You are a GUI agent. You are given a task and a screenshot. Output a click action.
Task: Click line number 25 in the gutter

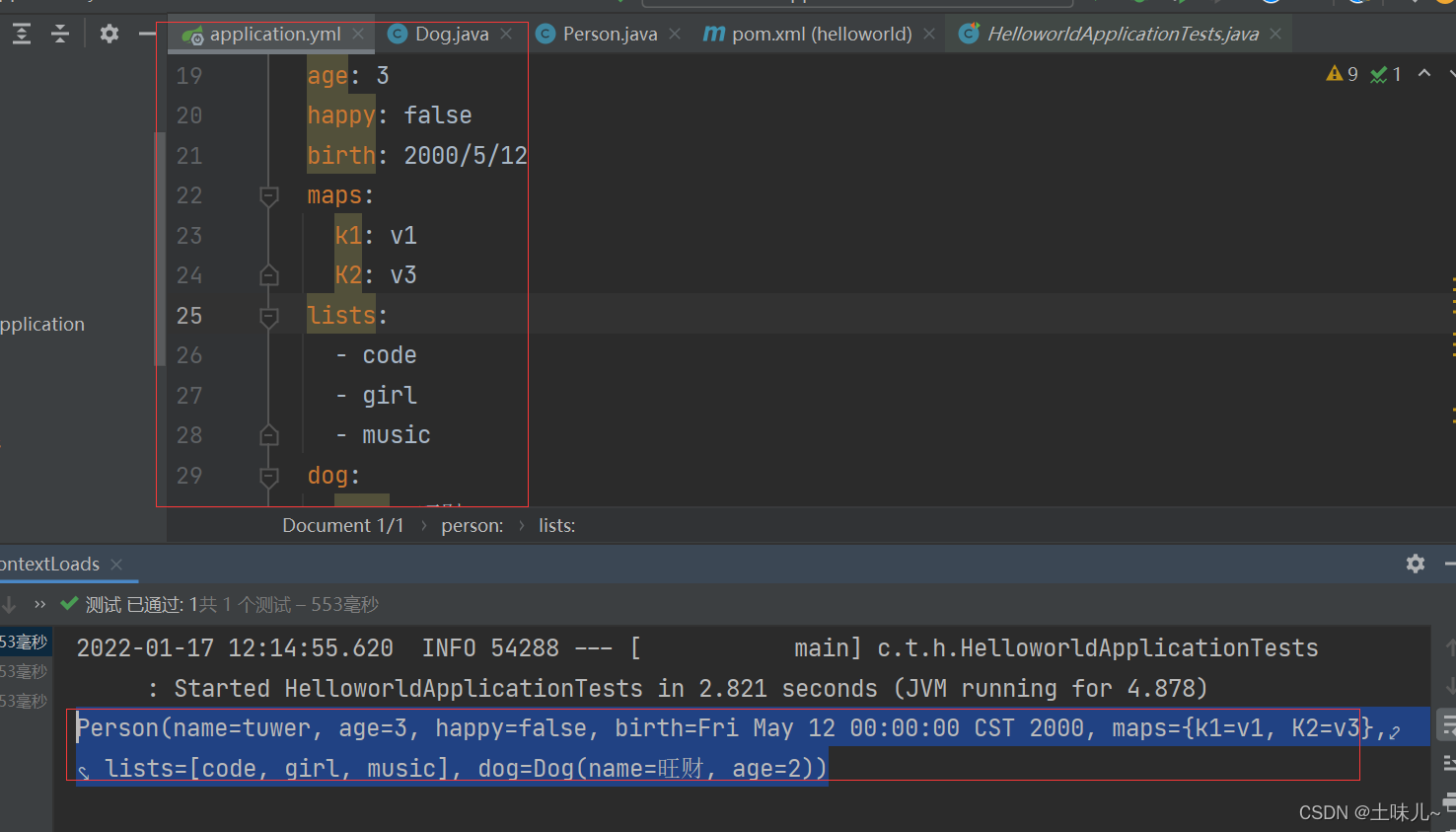pyautogui.click(x=189, y=316)
